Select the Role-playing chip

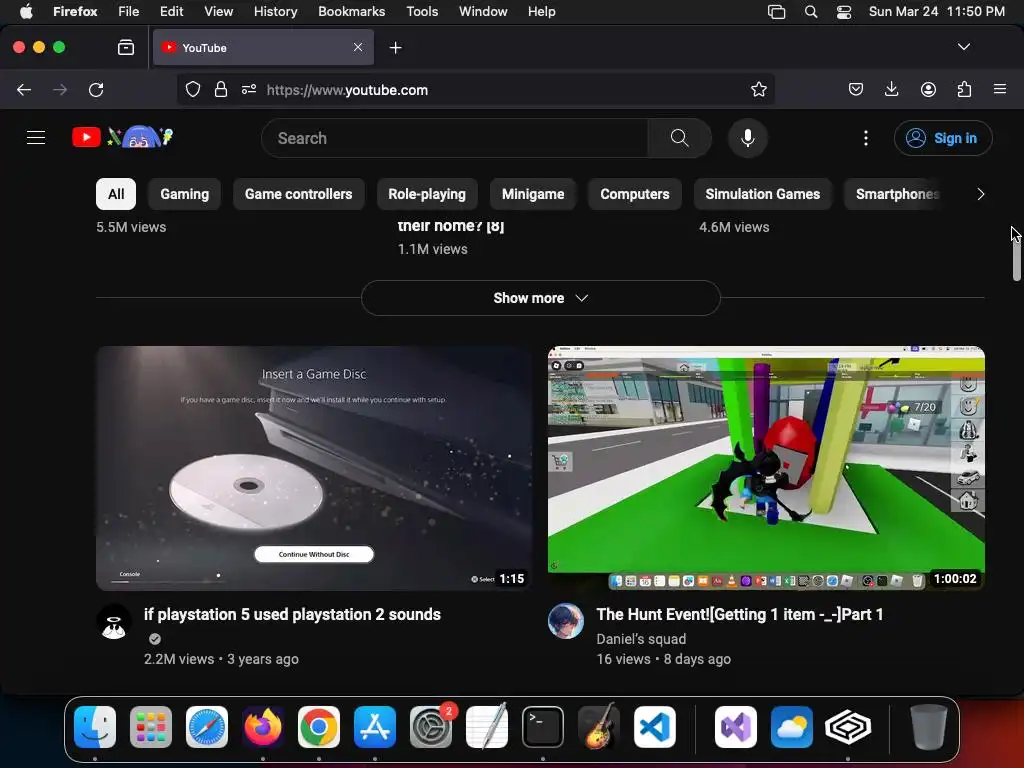pos(427,194)
